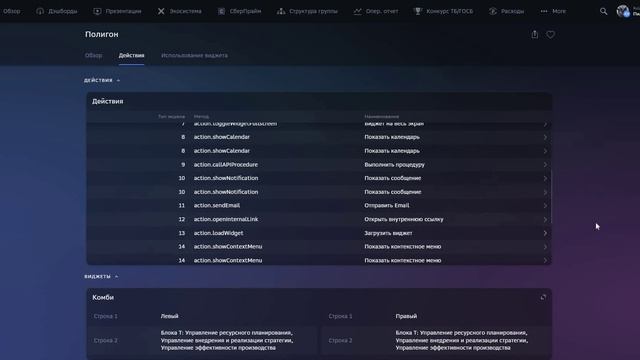Open the СберПрайм menu label
The image size is (640, 360).
pos(245,11)
